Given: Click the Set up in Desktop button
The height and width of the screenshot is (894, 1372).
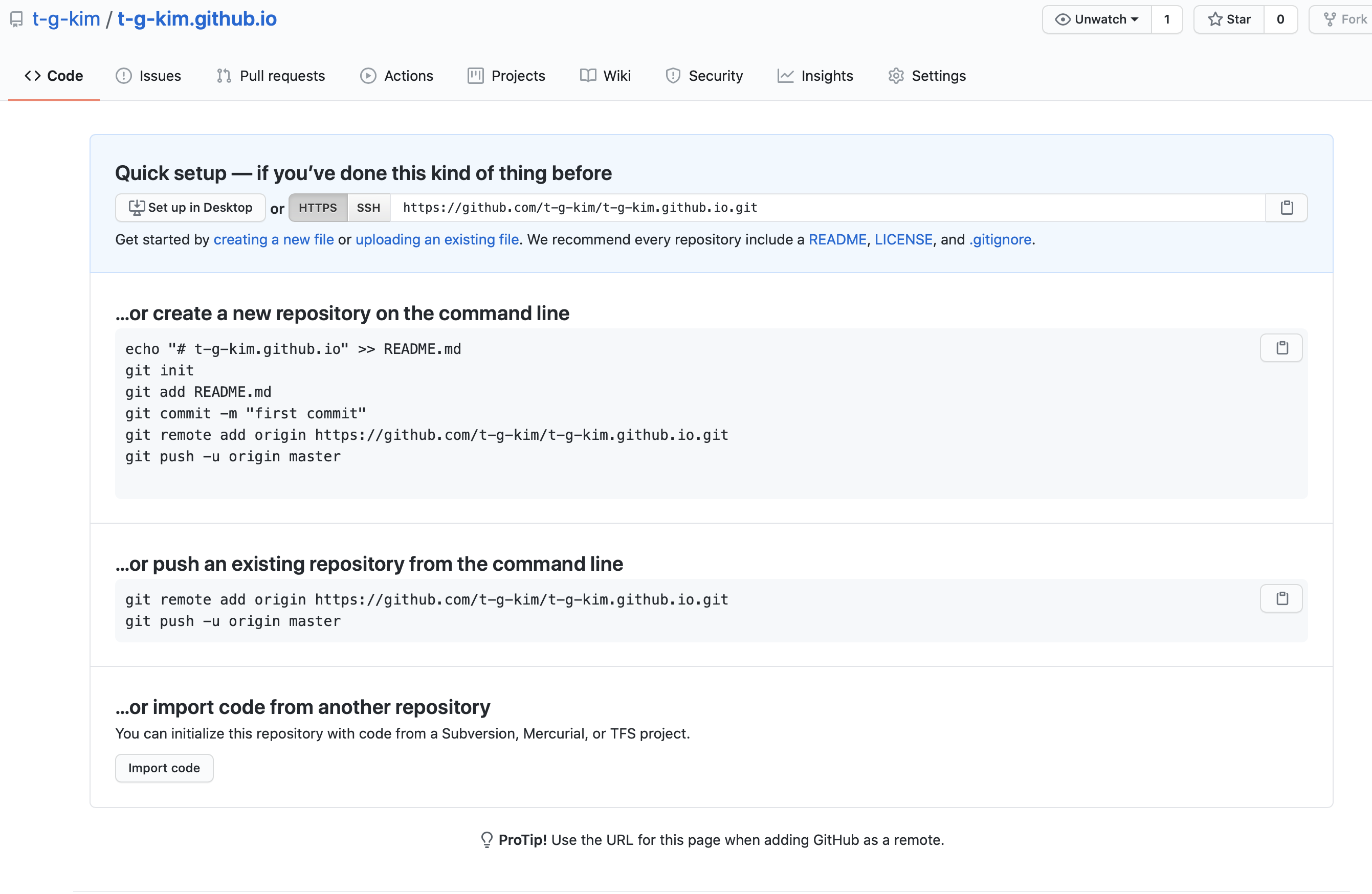Looking at the screenshot, I should (x=190, y=208).
